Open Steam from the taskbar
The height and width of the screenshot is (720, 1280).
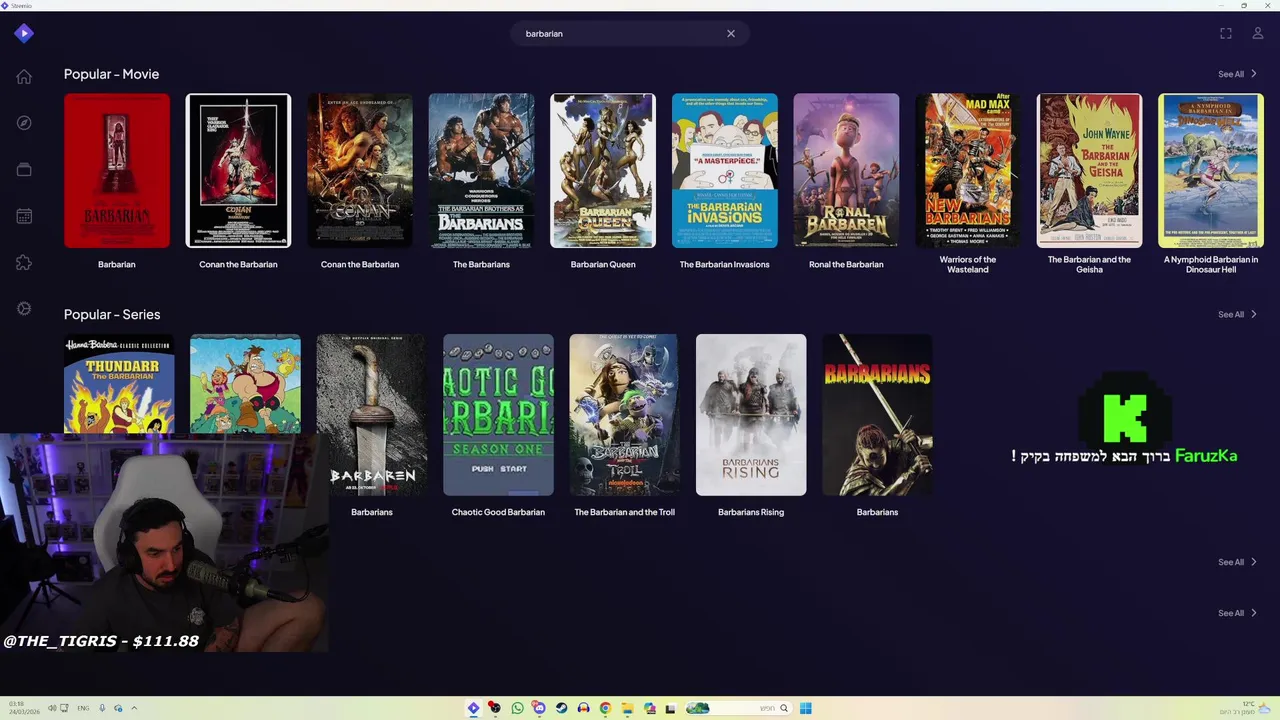pyautogui.click(x=561, y=708)
